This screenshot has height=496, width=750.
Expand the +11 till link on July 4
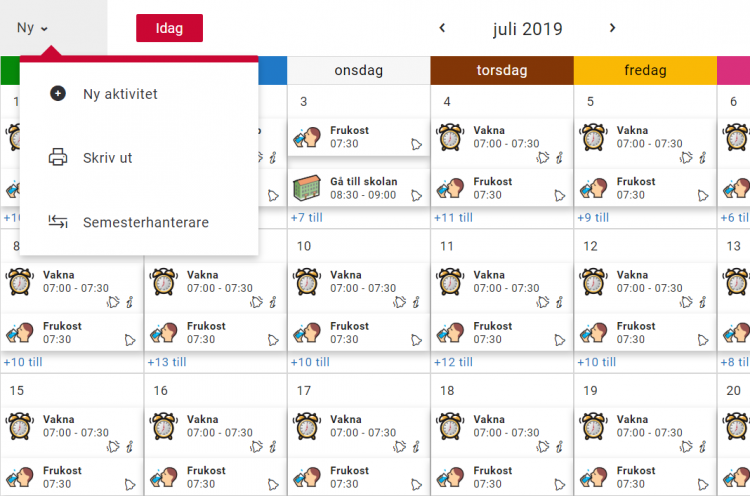[x=454, y=218]
